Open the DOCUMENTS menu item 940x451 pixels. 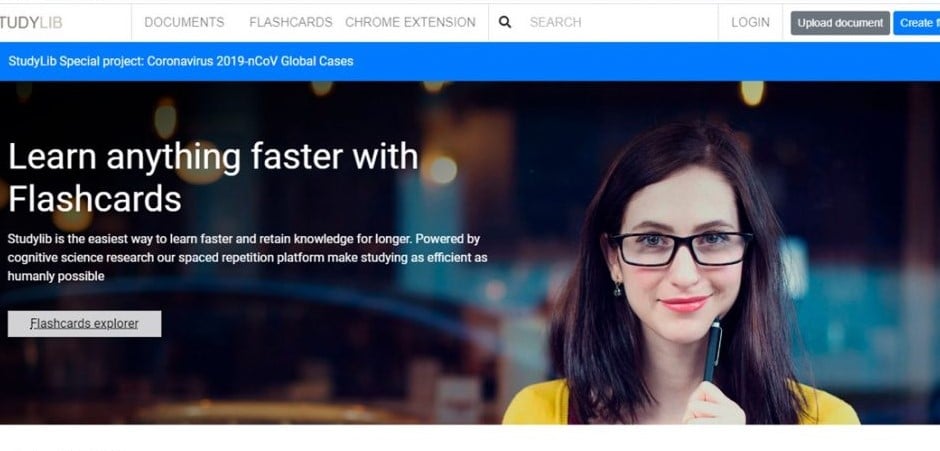click(x=184, y=22)
